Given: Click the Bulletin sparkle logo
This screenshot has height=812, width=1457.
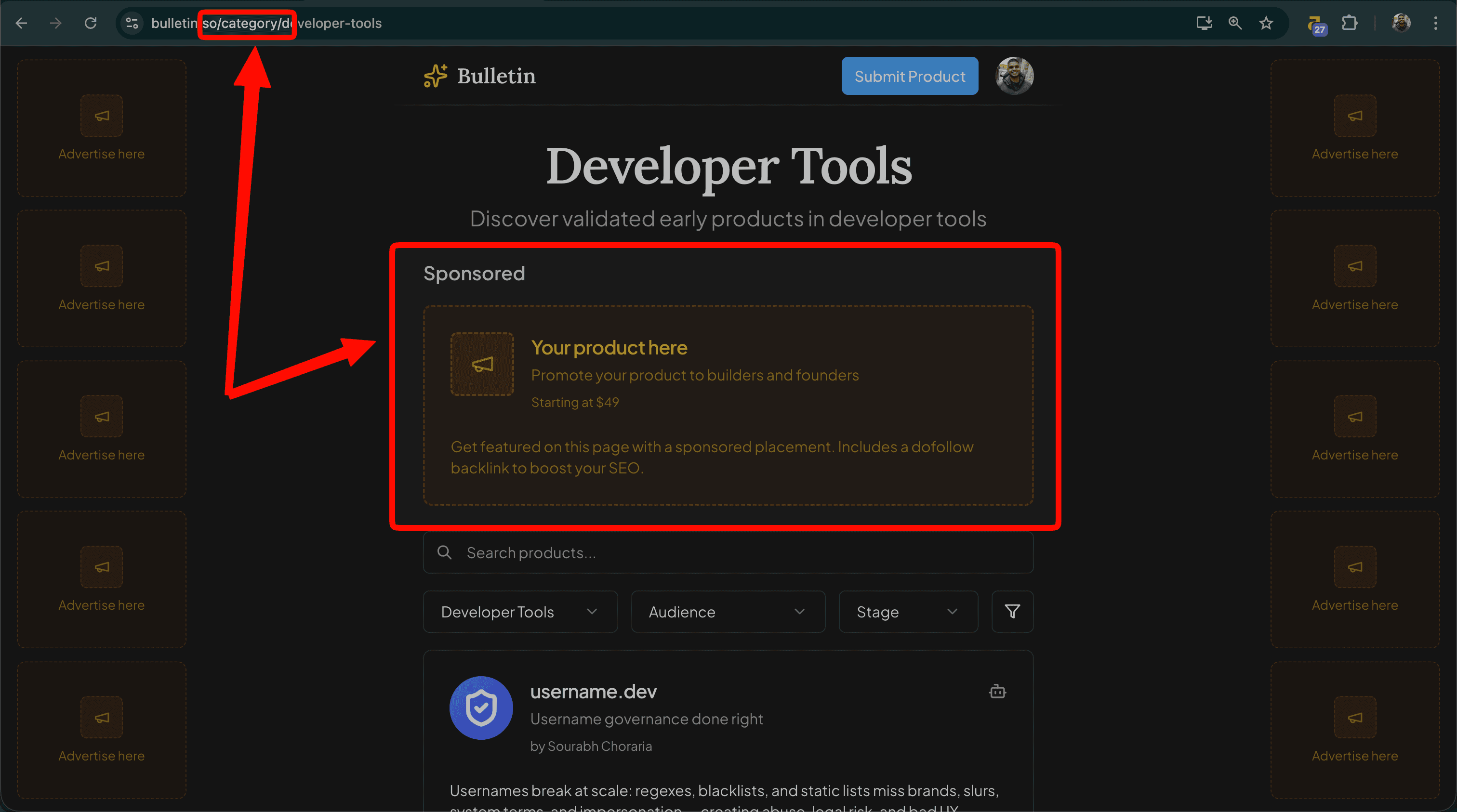Looking at the screenshot, I should (435, 76).
